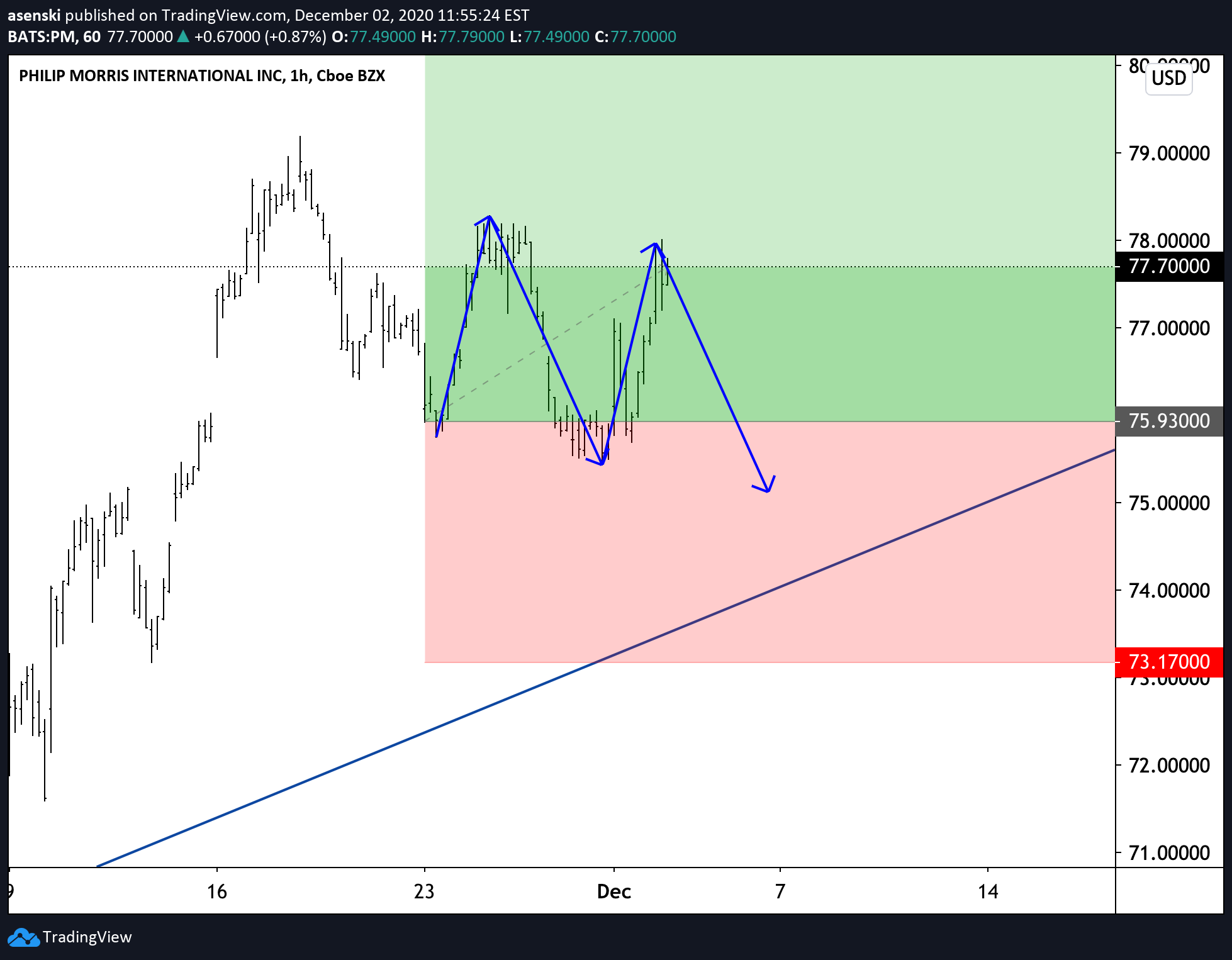Click the USD currency button
This screenshot has width=1232, height=960.
point(1168,78)
